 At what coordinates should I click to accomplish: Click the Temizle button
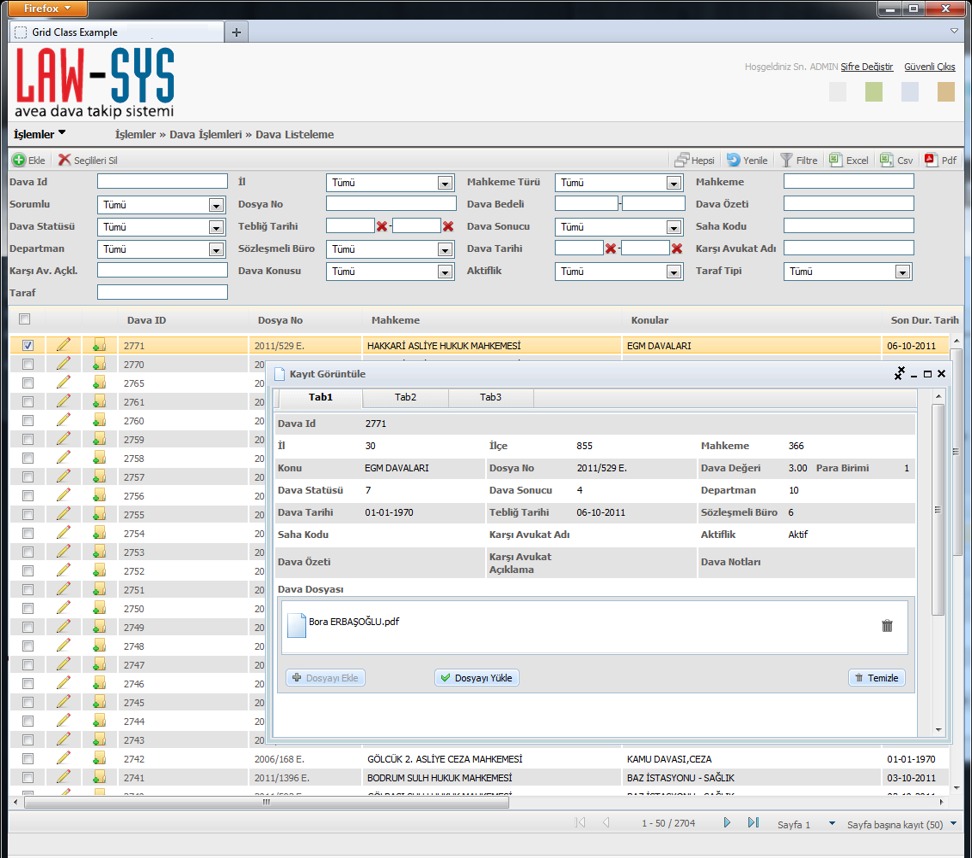click(x=877, y=678)
